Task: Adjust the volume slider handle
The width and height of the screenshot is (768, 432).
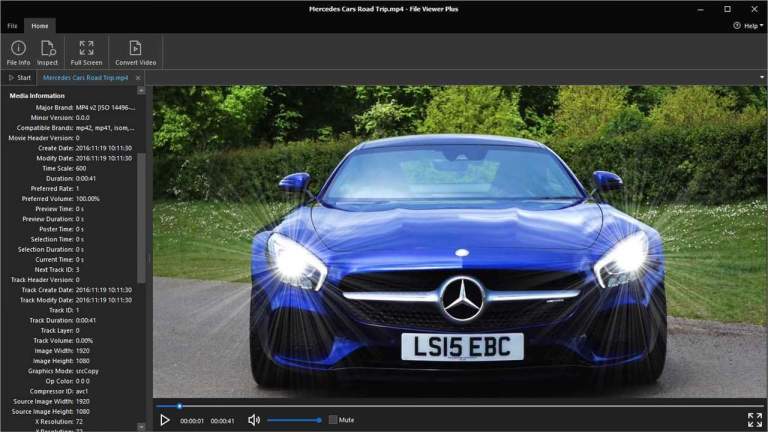Action: pyautogui.click(x=319, y=420)
